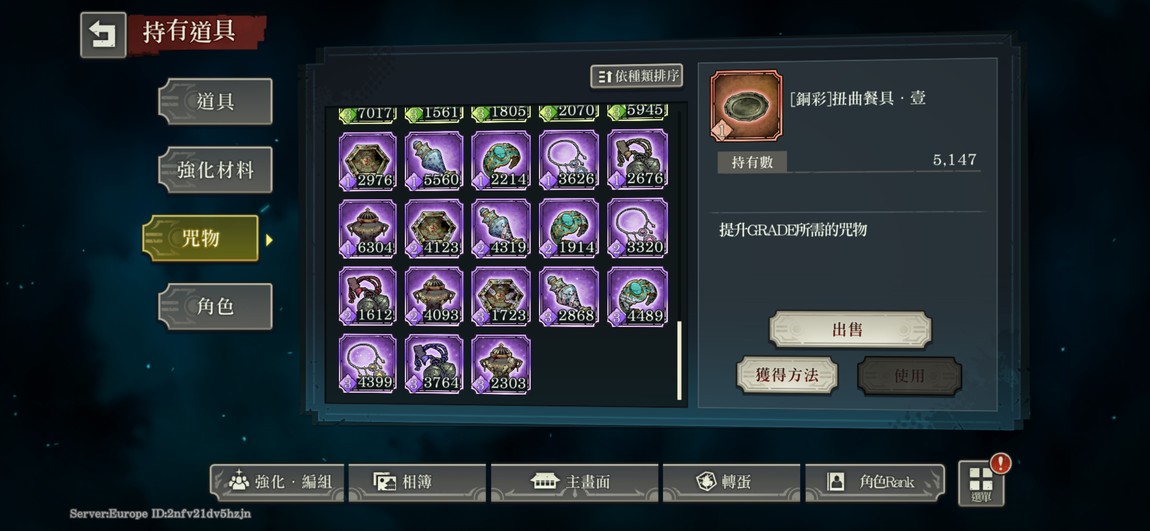Click the selected 扭曲餐具 item thumbnail

point(746,106)
